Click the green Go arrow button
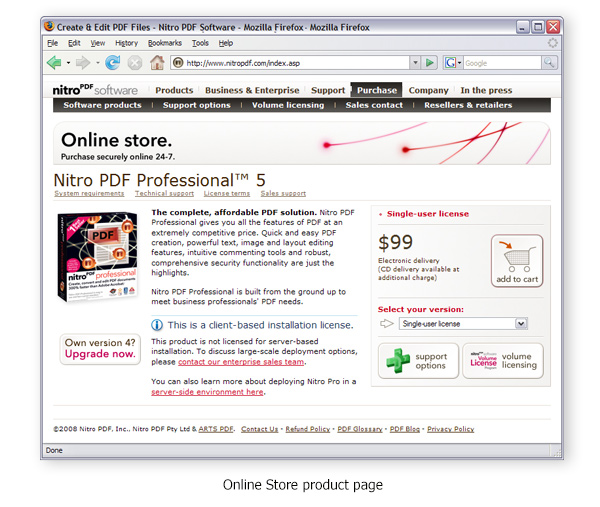 pos(430,62)
